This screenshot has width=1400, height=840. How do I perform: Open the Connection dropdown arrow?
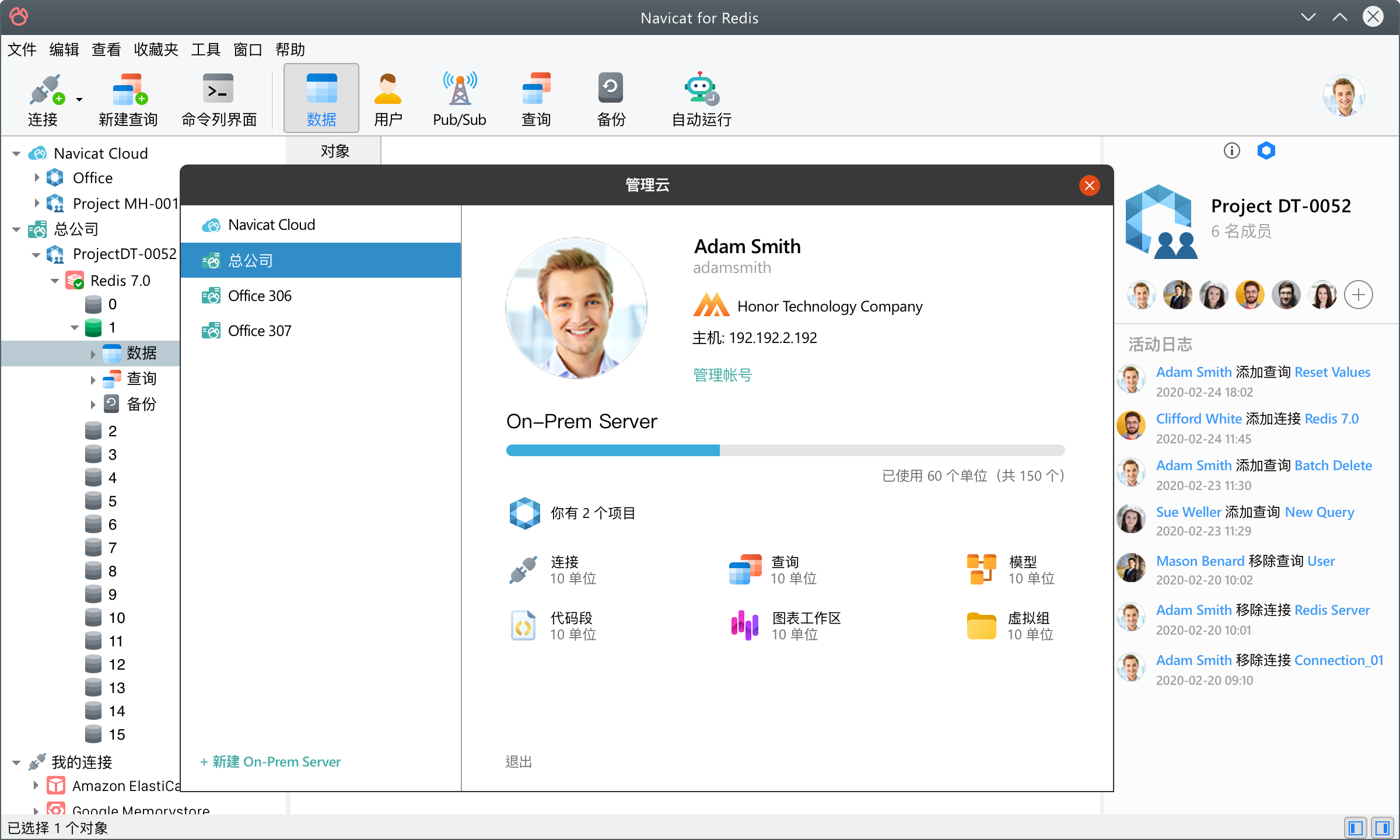(x=79, y=100)
